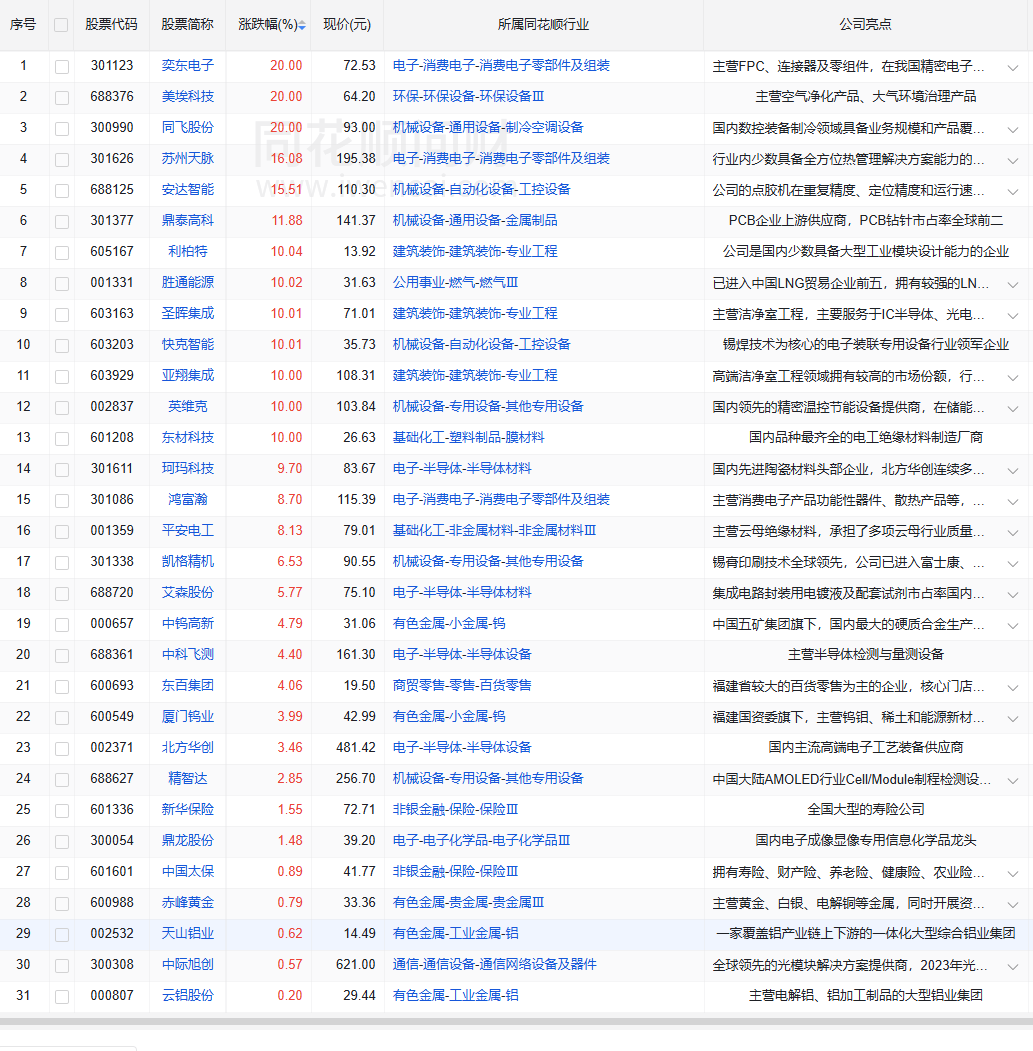Image resolution: width=1033 pixels, height=1051 pixels.
Task: Click the sort arrow icon beside 涨跌幅(%)
Action: 302,25
